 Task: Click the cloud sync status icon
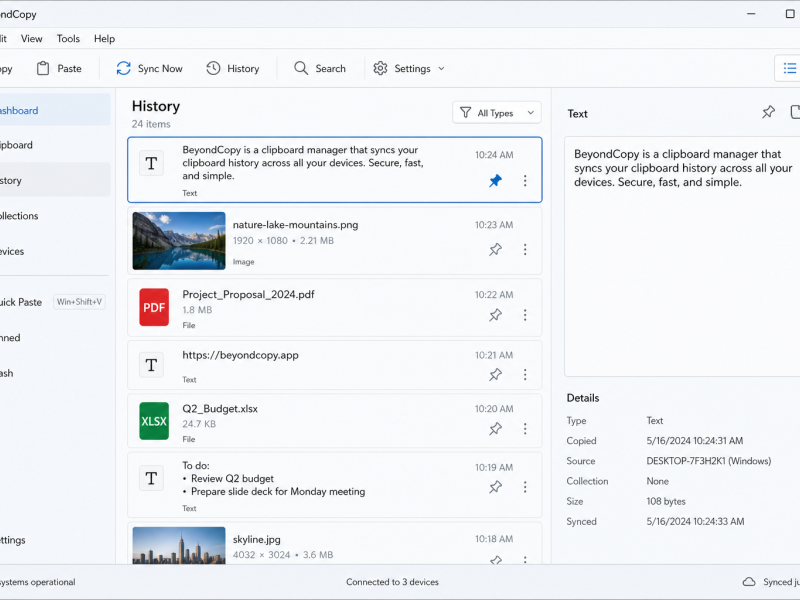[x=748, y=582]
